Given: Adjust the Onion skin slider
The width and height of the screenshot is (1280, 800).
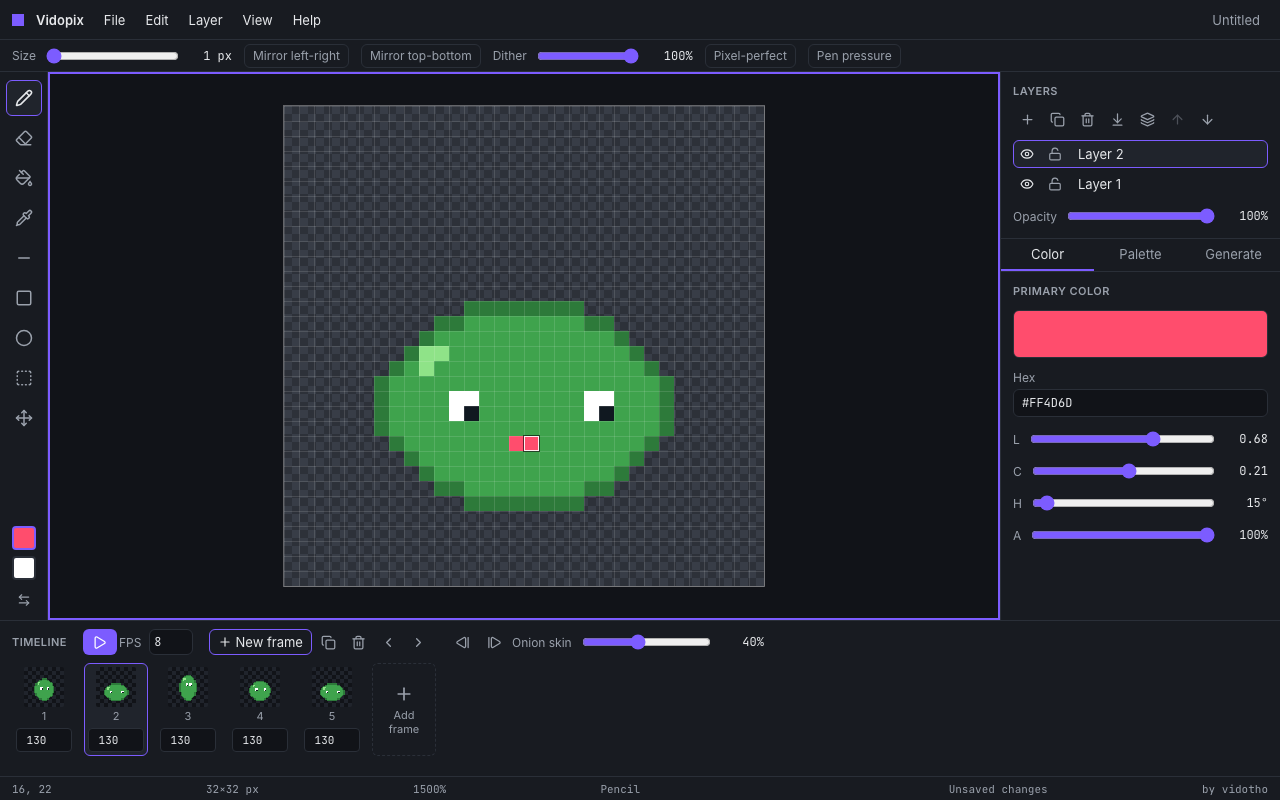Looking at the screenshot, I should pyautogui.click(x=647, y=642).
